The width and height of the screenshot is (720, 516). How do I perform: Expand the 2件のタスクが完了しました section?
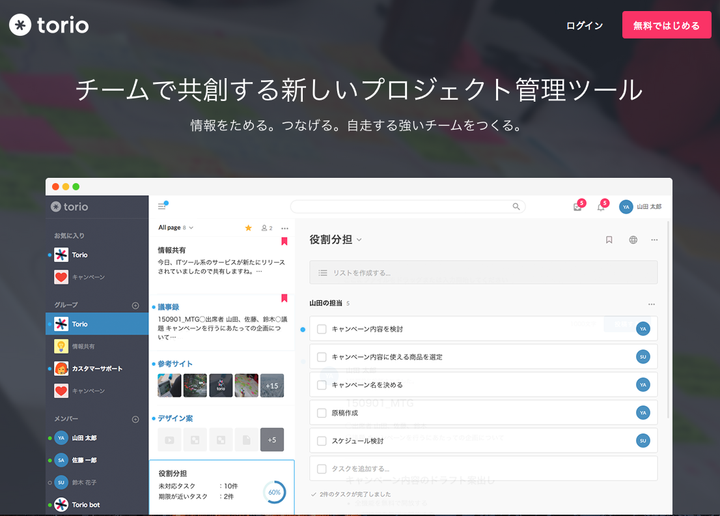351,494
